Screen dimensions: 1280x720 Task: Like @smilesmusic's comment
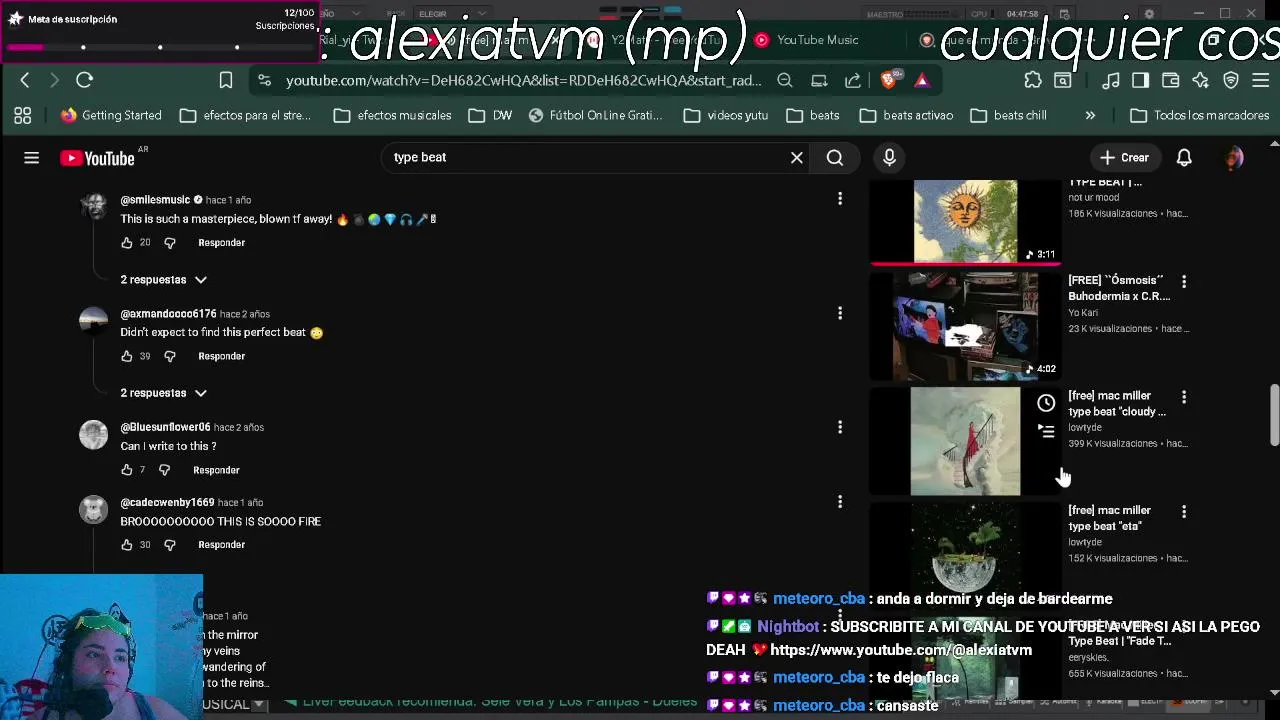click(127, 243)
